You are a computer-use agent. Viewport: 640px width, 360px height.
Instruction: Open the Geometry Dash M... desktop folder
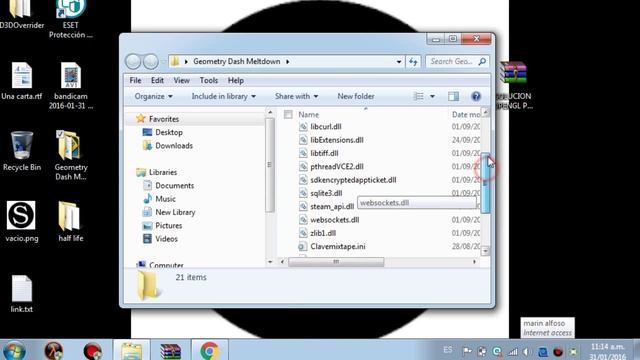point(71,155)
